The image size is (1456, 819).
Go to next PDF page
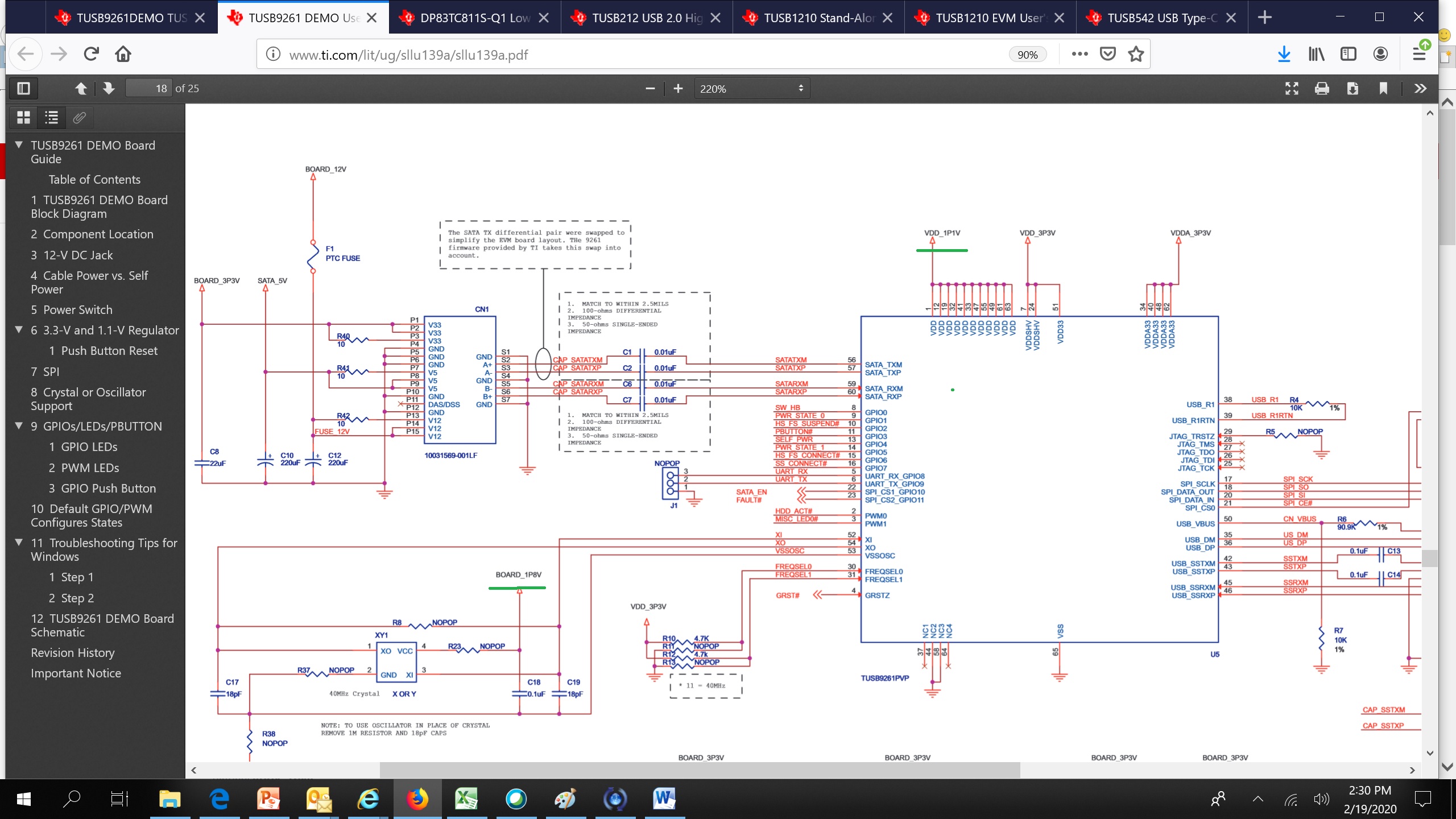[x=109, y=88]
